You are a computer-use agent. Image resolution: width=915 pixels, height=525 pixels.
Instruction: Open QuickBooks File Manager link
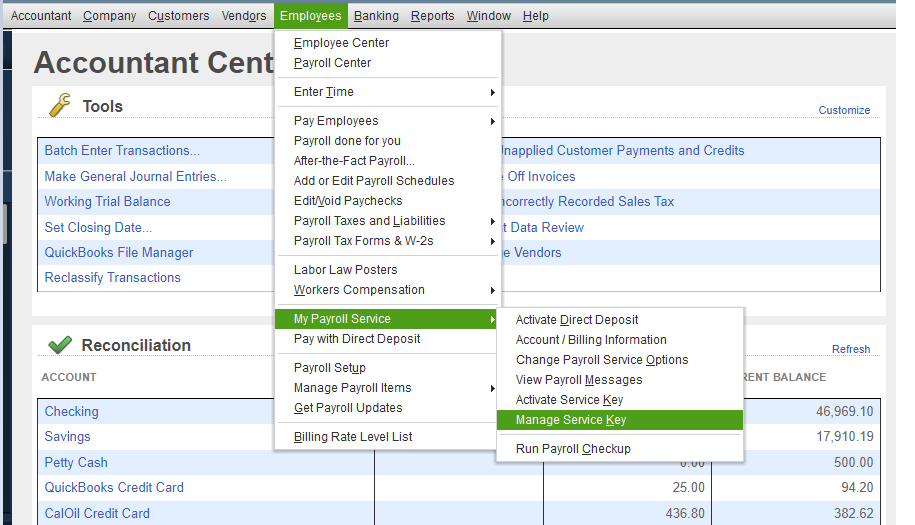[119, 253]
